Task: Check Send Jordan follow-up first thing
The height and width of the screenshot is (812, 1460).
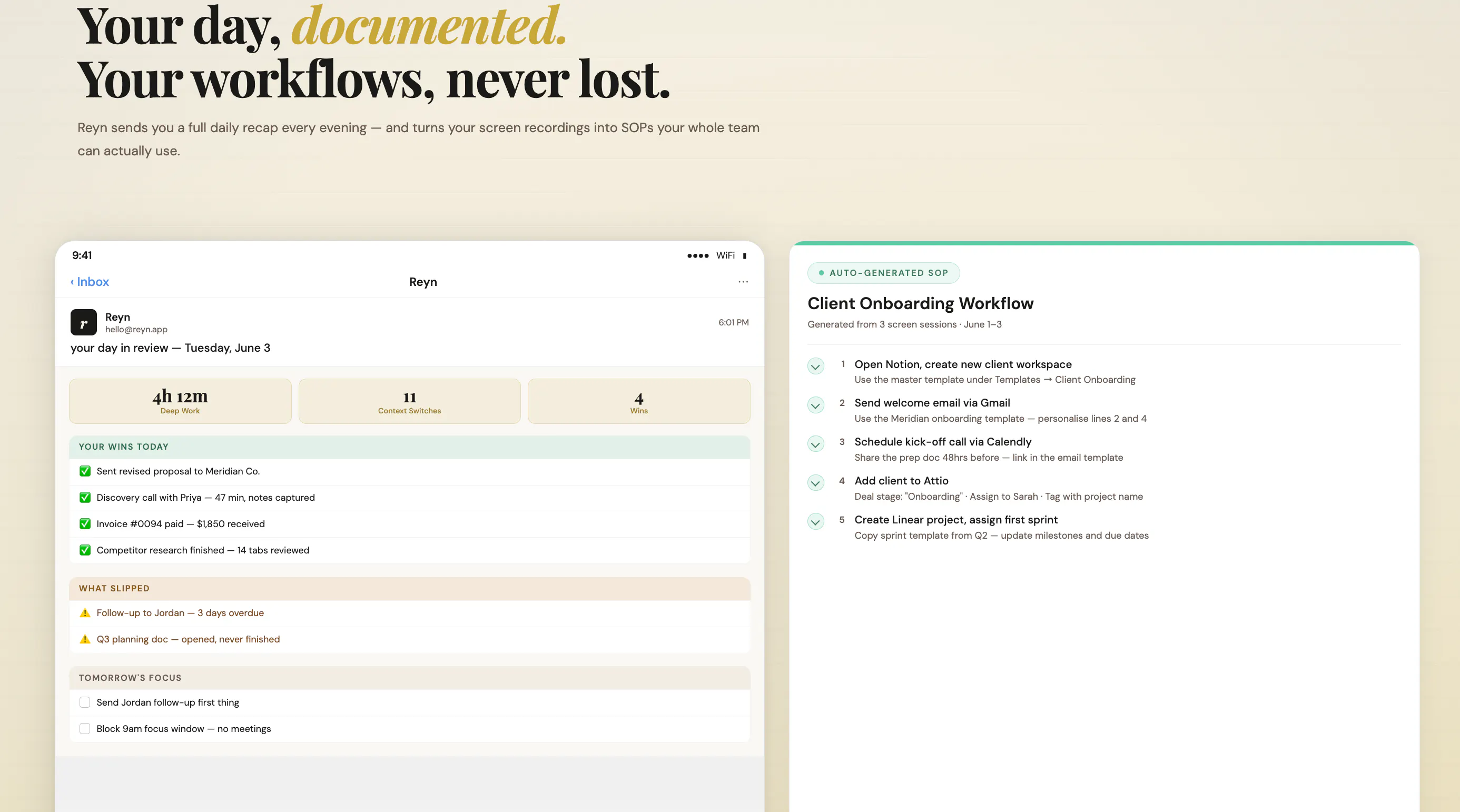Action: tap(85, 702)
